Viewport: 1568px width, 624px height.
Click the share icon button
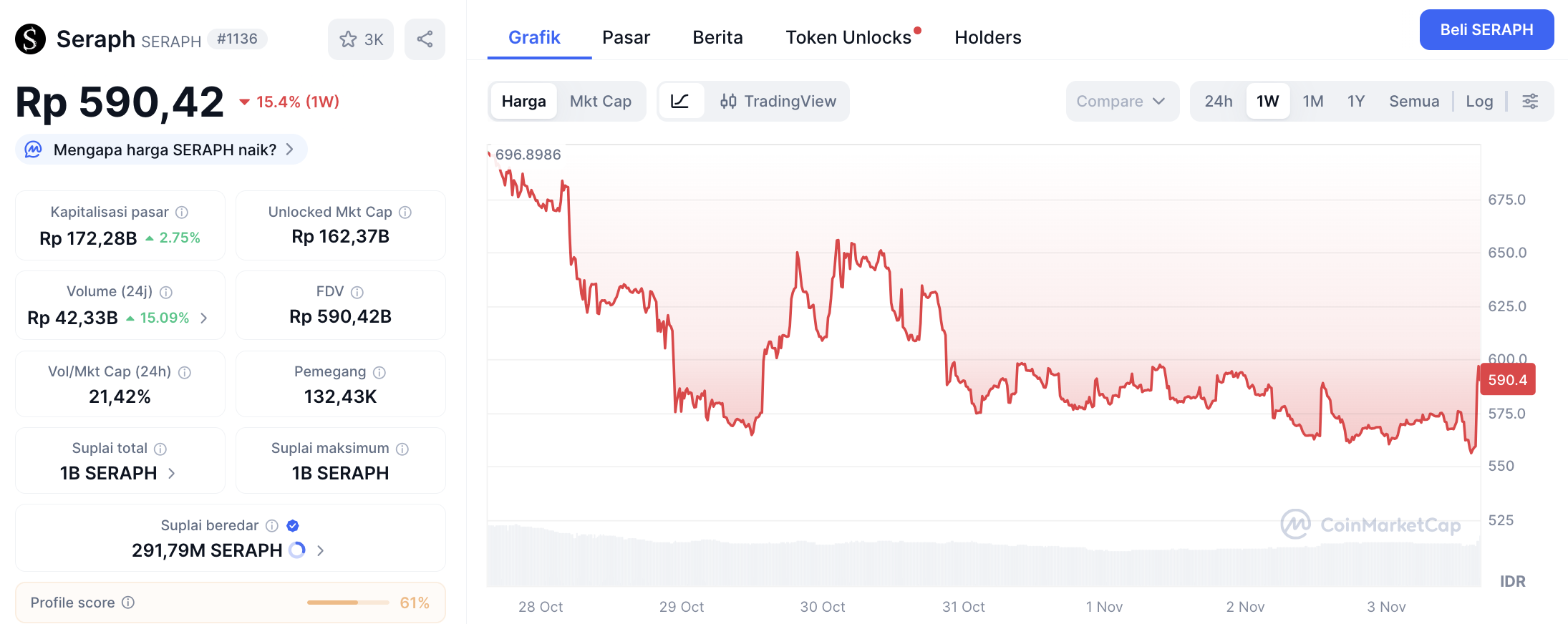click(425, 39)
